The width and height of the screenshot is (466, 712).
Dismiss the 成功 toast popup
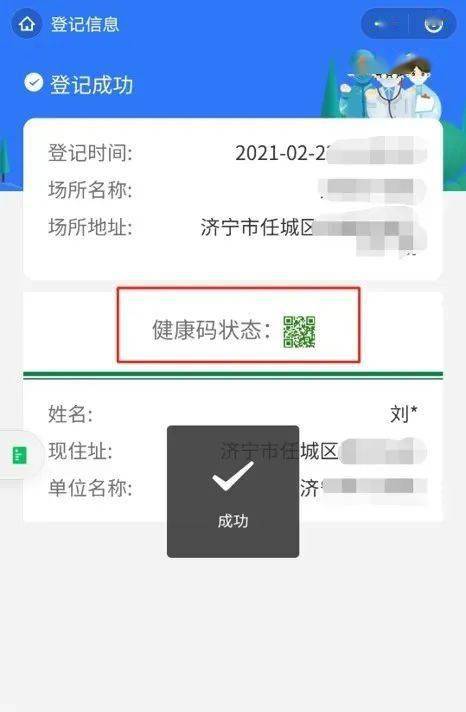tap(233, 491)
